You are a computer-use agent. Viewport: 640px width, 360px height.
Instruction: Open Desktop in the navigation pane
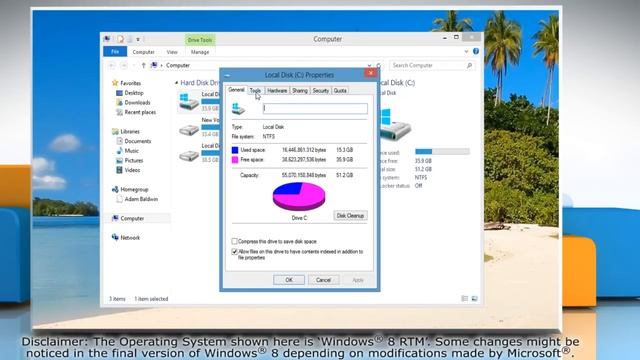(134, 93)
